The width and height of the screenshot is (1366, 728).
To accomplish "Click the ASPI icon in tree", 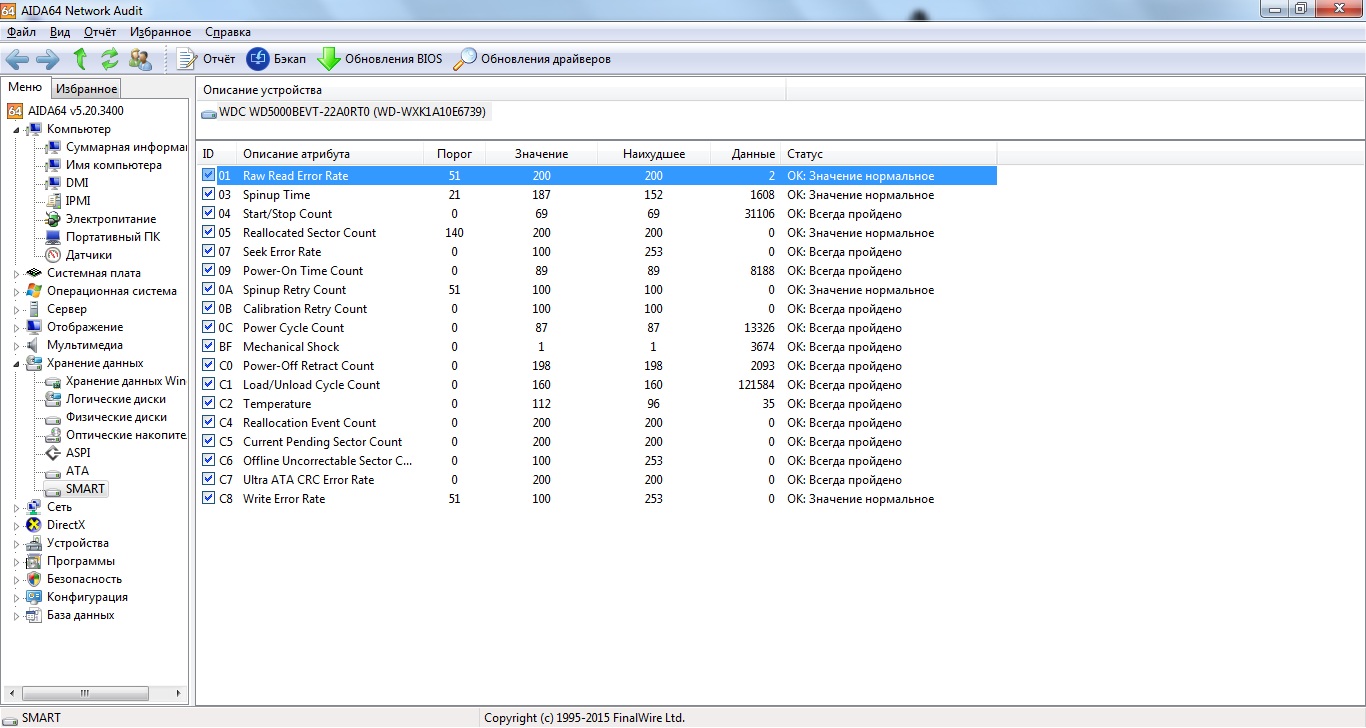I will coord(54,453).
